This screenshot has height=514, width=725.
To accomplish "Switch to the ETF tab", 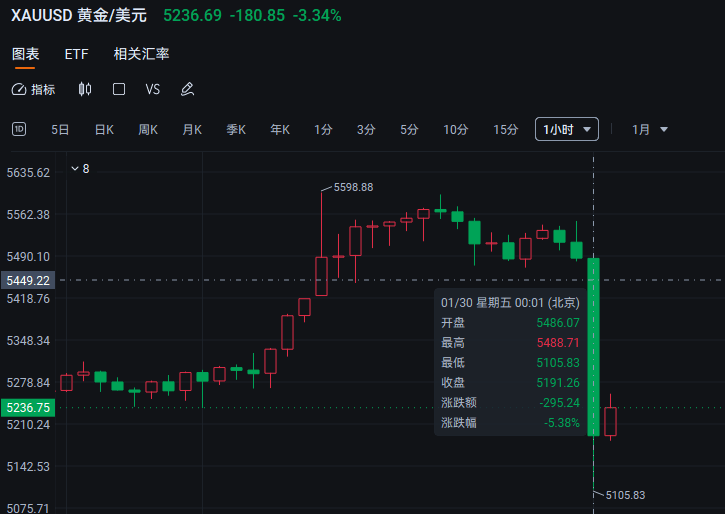I will point(76,54).
